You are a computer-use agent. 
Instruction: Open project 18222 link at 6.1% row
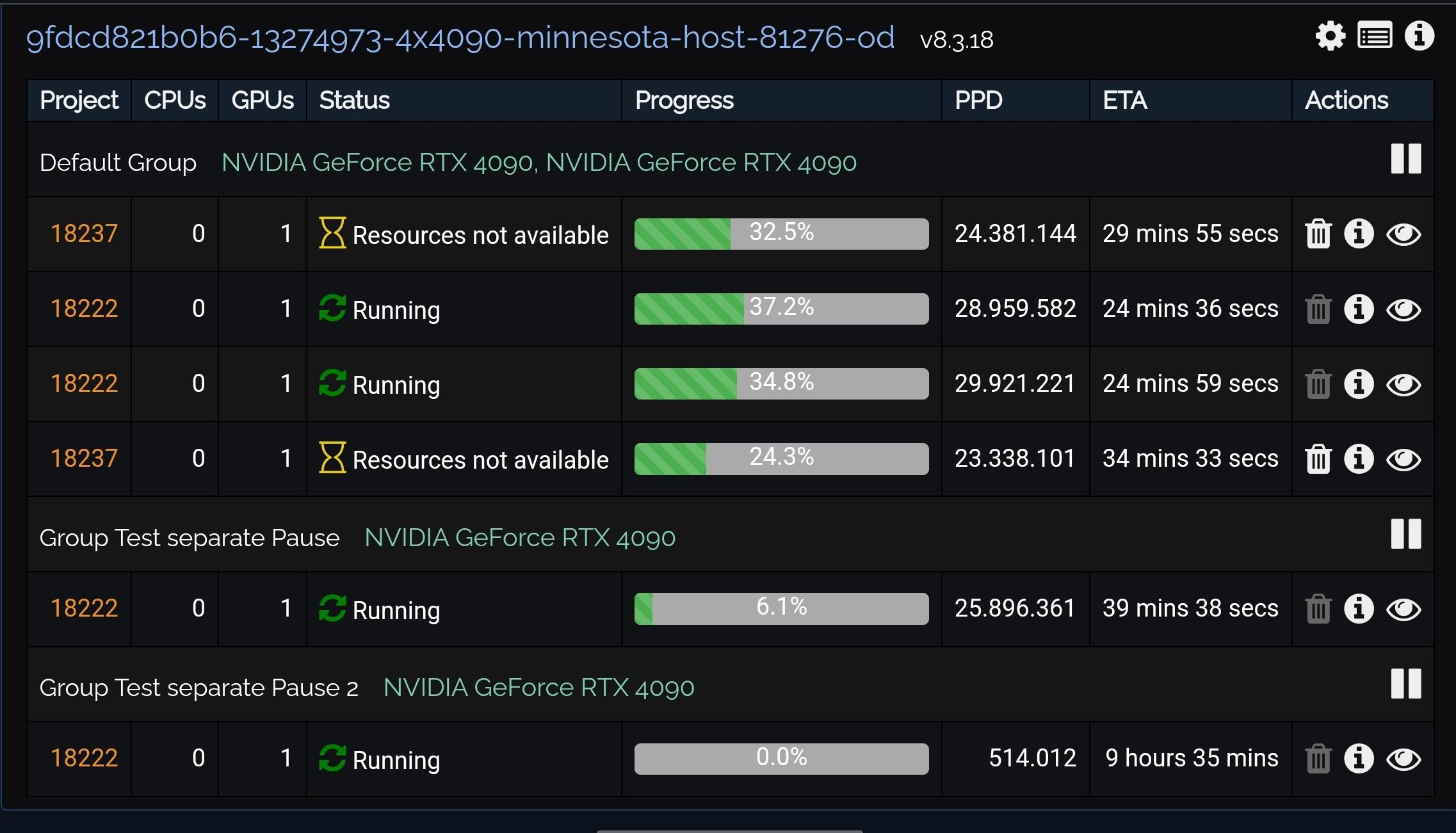[84, 608]
